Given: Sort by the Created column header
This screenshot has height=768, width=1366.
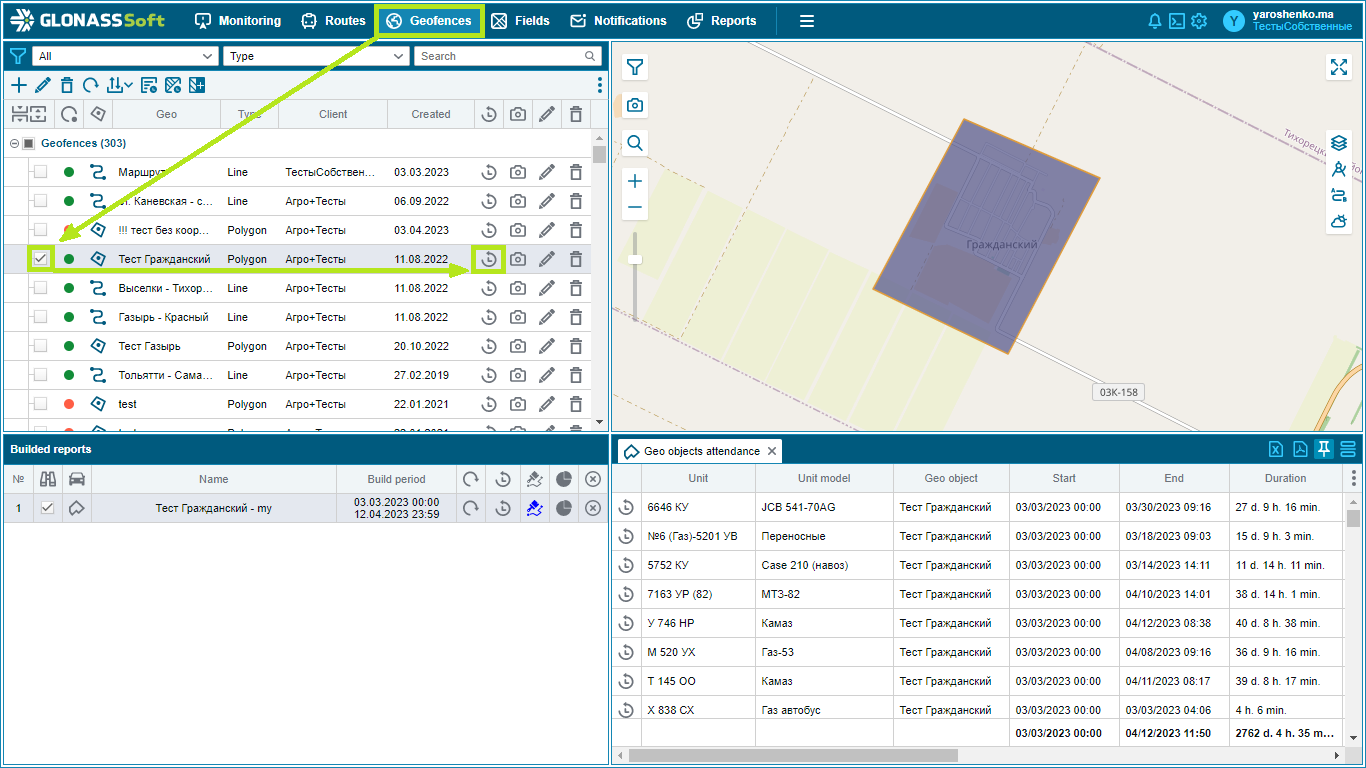Looking at the screenshot, I should 431,114.
